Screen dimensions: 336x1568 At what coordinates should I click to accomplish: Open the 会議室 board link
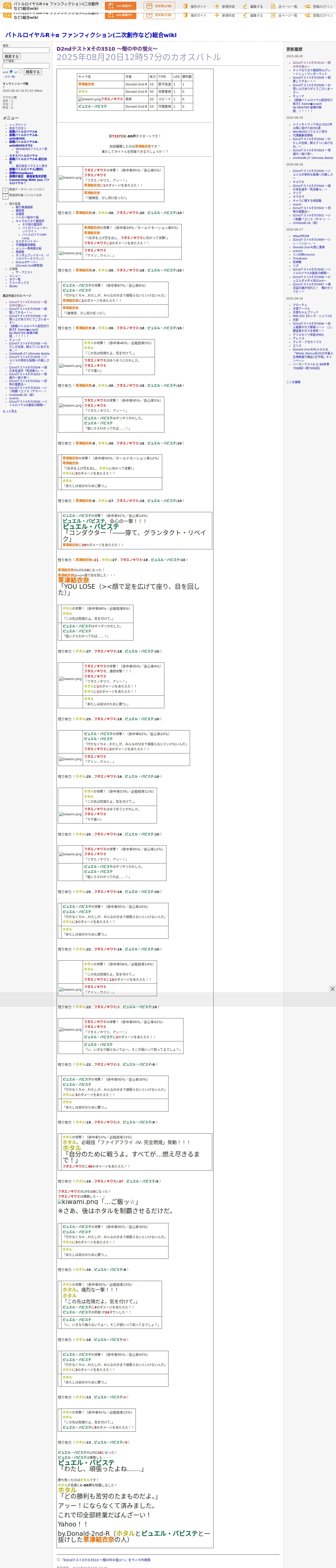point(20,214)
